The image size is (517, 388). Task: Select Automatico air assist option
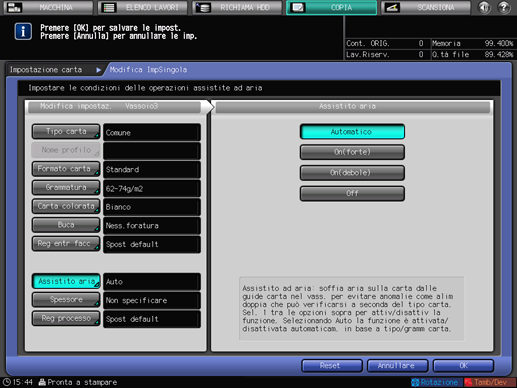352,132
